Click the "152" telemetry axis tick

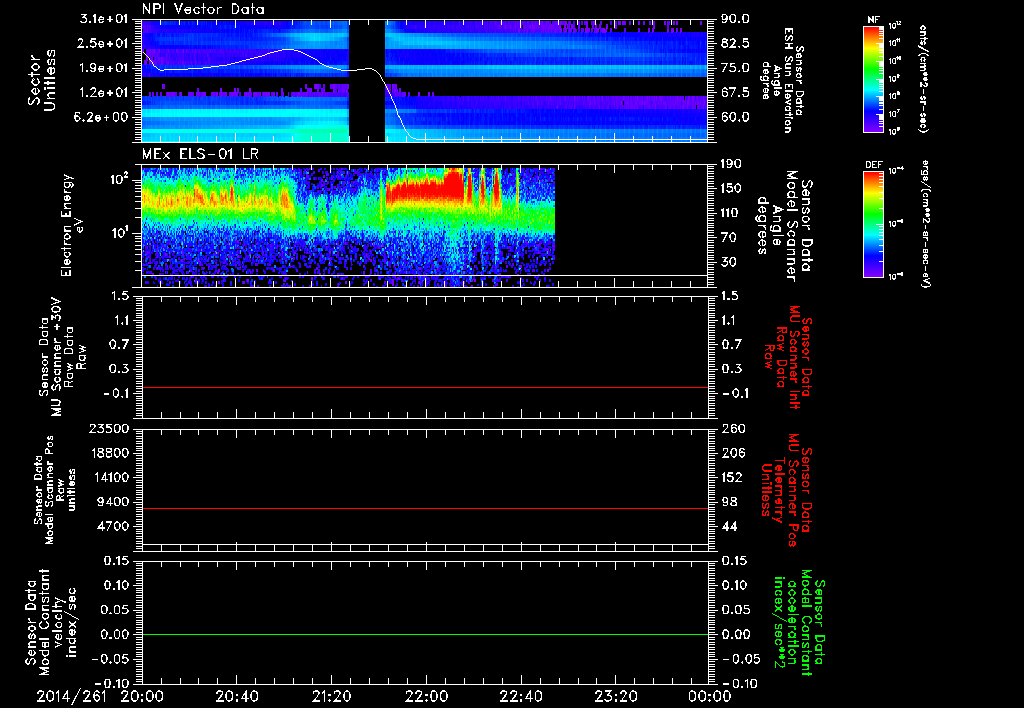click(731, 477)
